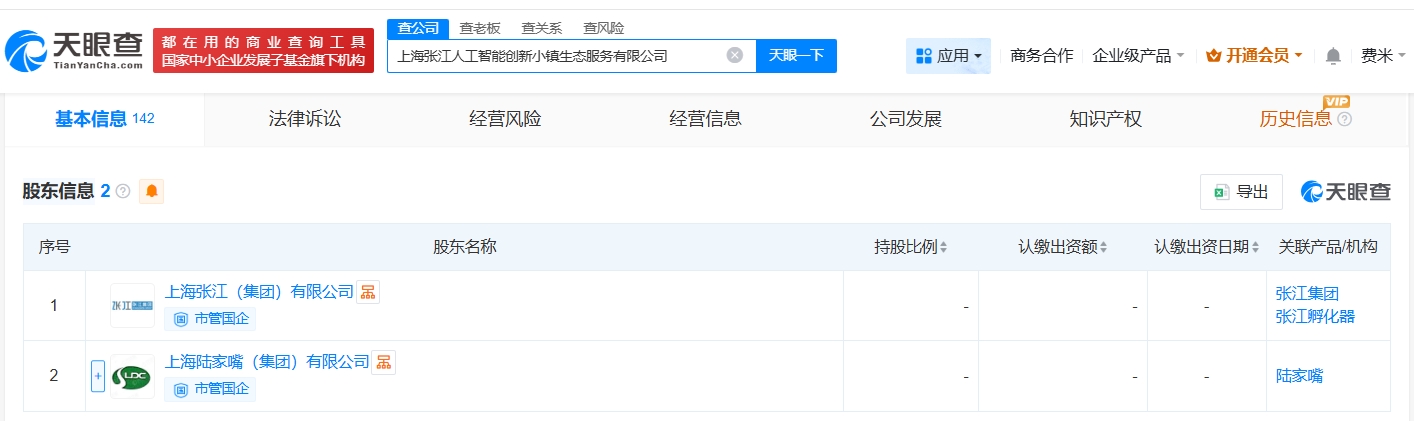This screenshot has width=1414, height=421.
Task: Sort shareholders by 持股比例
Action: [911, 247]
